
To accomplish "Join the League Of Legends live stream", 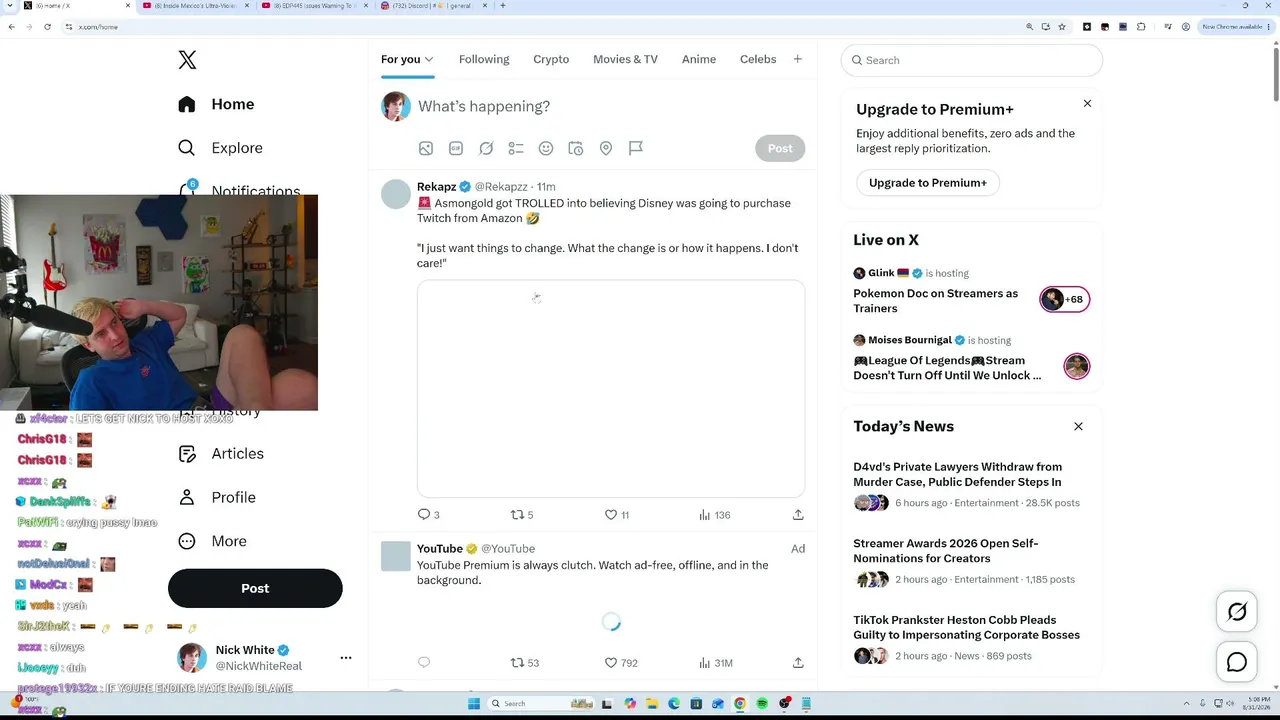I will click(x=947, y=368).
